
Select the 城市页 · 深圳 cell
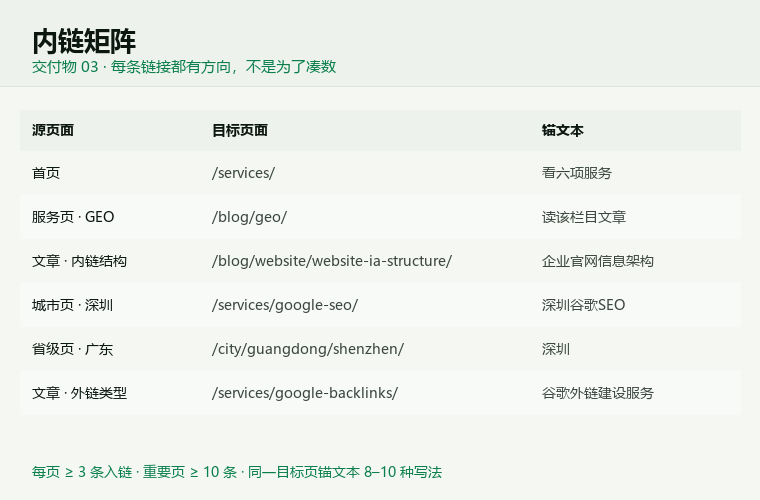coord(73,305)
